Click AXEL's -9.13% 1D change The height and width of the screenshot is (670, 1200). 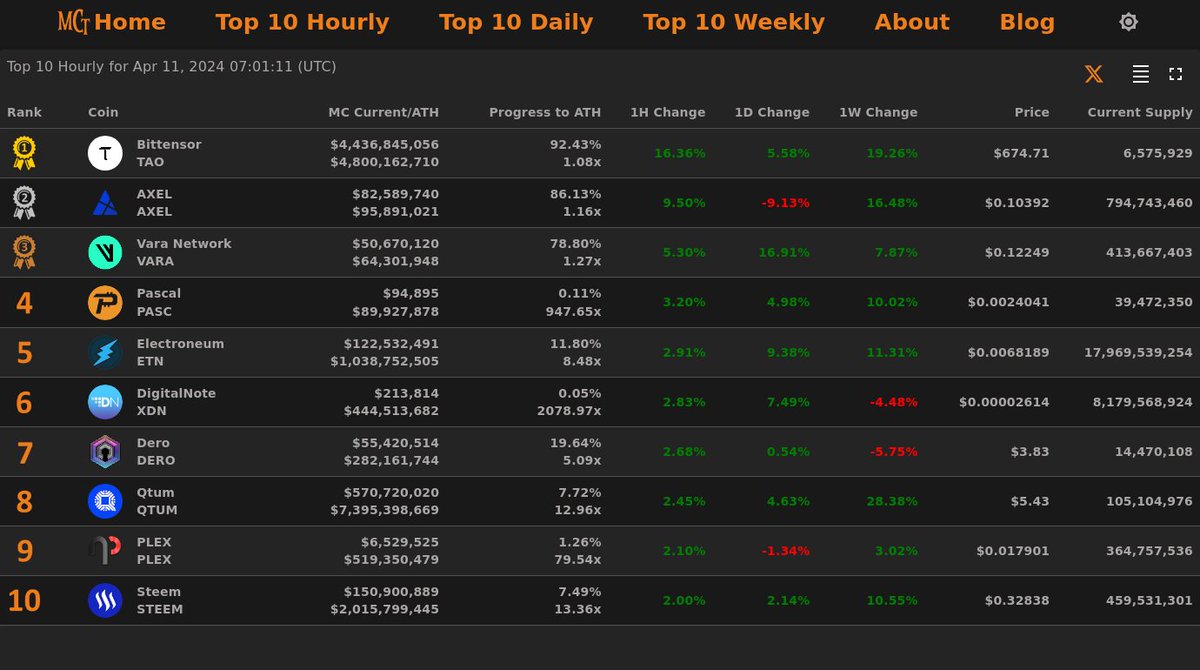click(x=786, y=203)
